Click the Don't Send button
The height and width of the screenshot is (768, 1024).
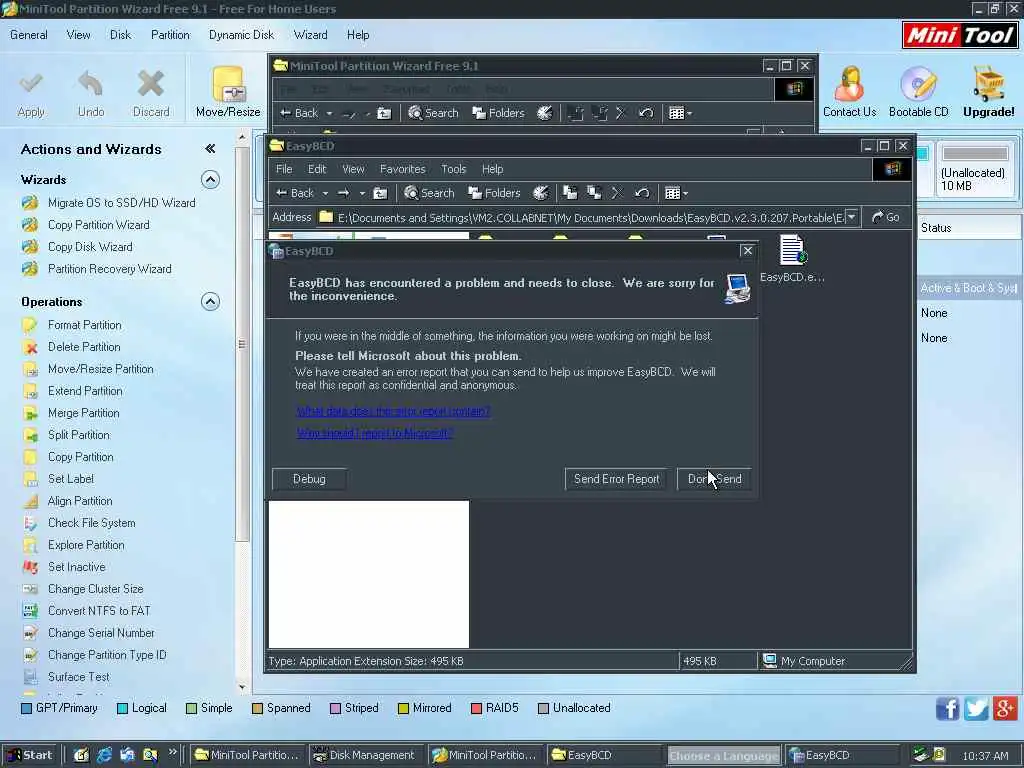point(714,479)
